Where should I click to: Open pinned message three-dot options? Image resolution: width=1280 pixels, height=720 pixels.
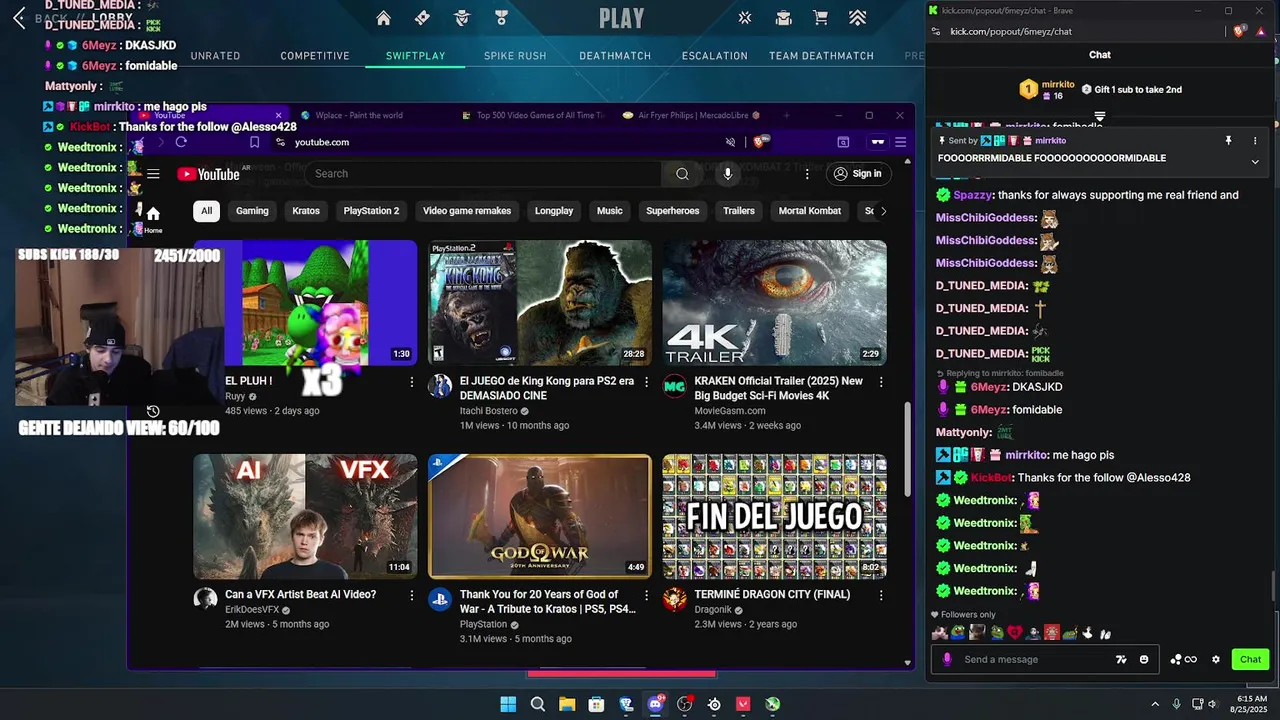[x=1255, y=141]
